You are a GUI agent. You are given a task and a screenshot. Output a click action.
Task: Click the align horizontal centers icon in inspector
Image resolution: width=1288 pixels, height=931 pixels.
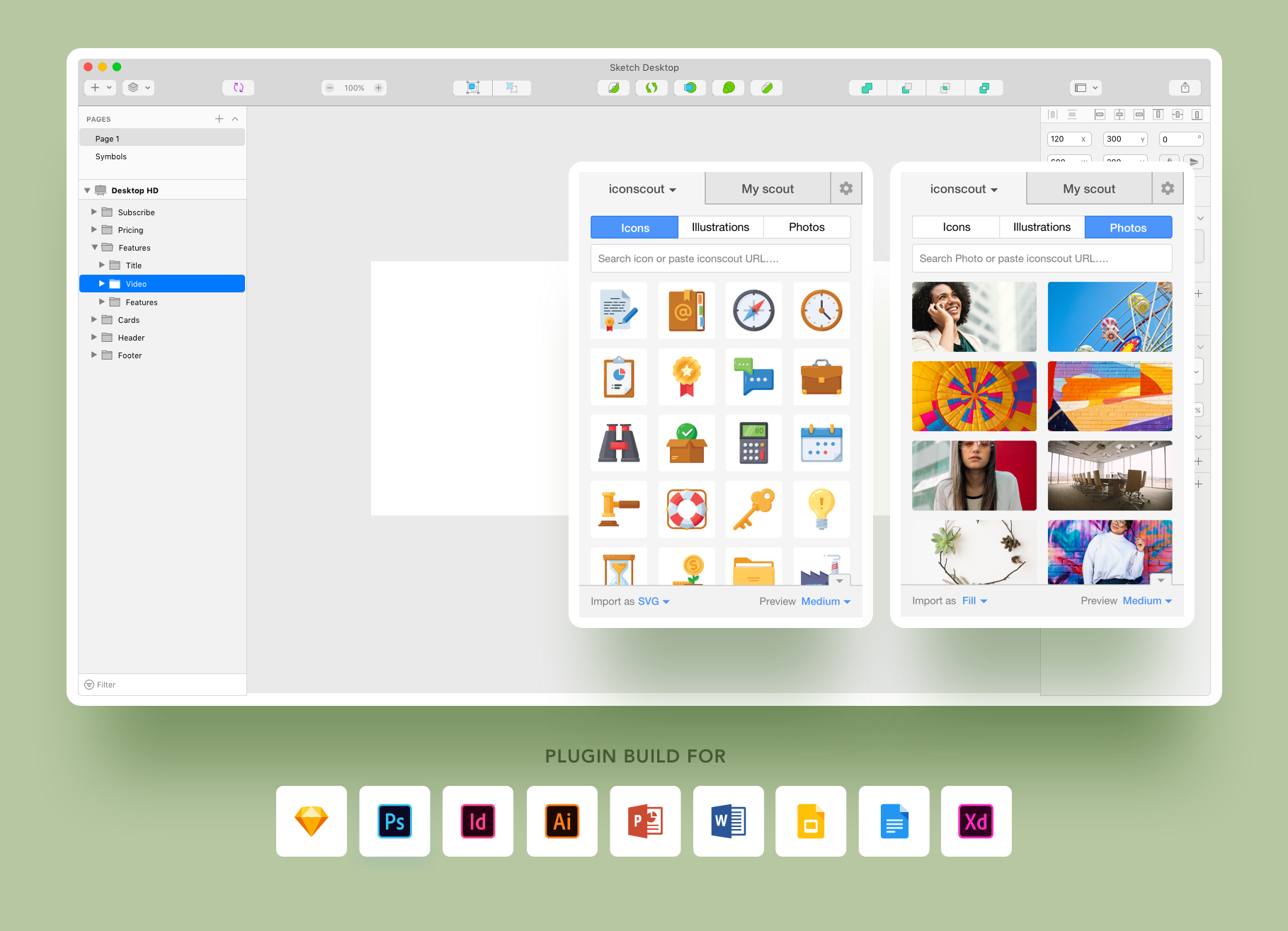point(1119,114)
